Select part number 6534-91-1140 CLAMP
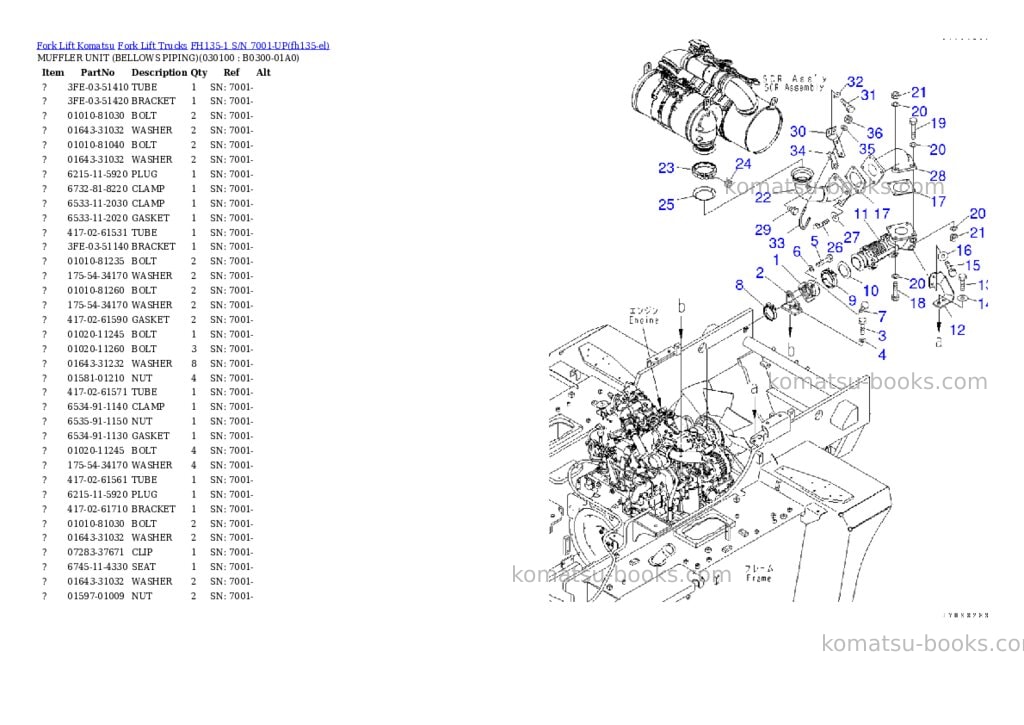1024x725 pixels. tap(116, 406)
